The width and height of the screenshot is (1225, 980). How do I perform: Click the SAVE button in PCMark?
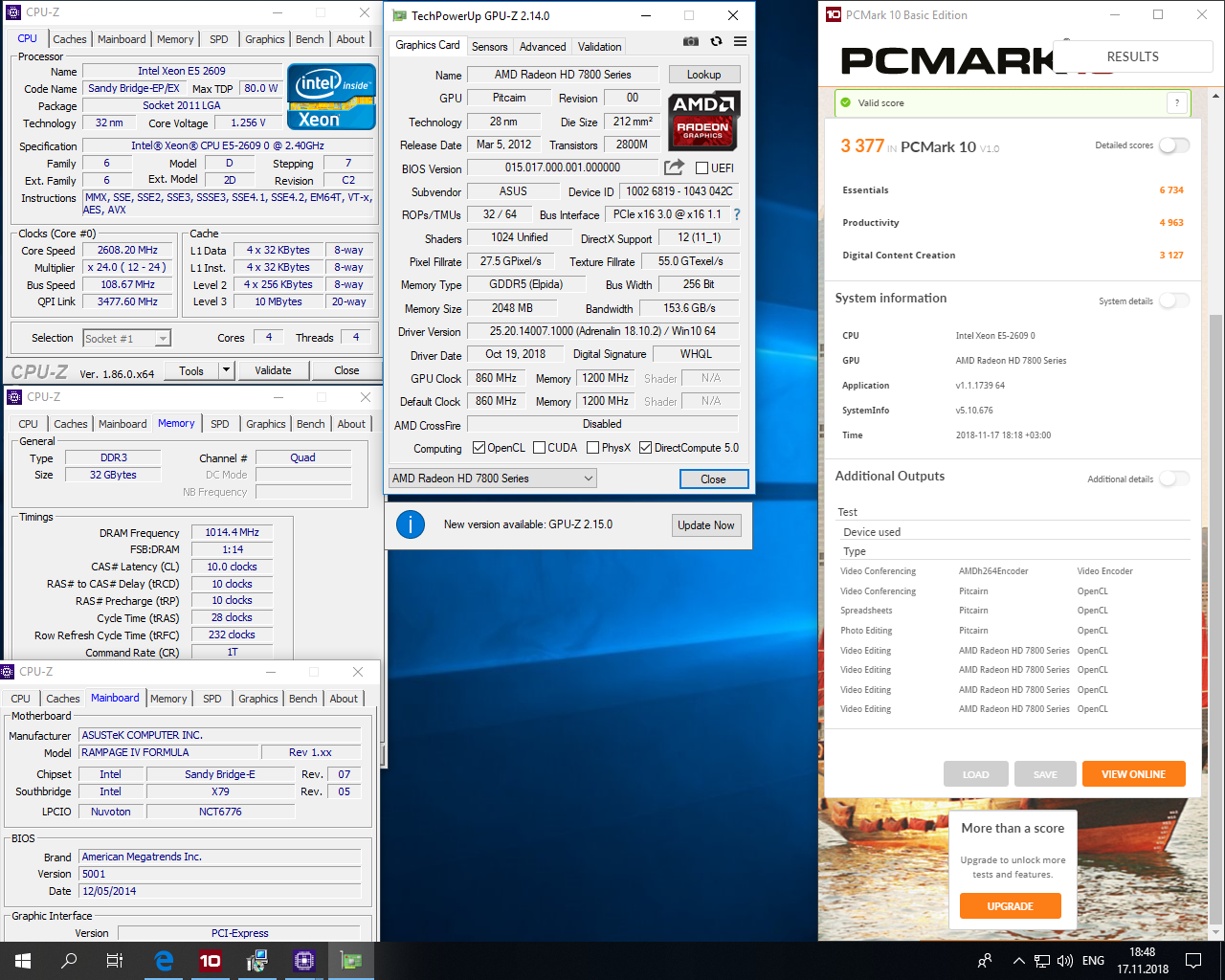click(x=1045, y=774)
